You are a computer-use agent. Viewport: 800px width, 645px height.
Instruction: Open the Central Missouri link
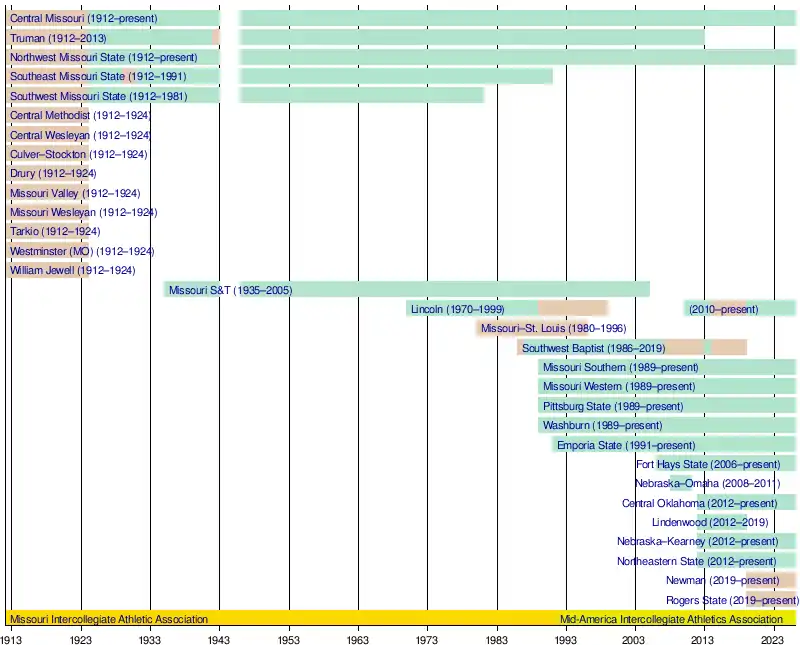point(47,19)
